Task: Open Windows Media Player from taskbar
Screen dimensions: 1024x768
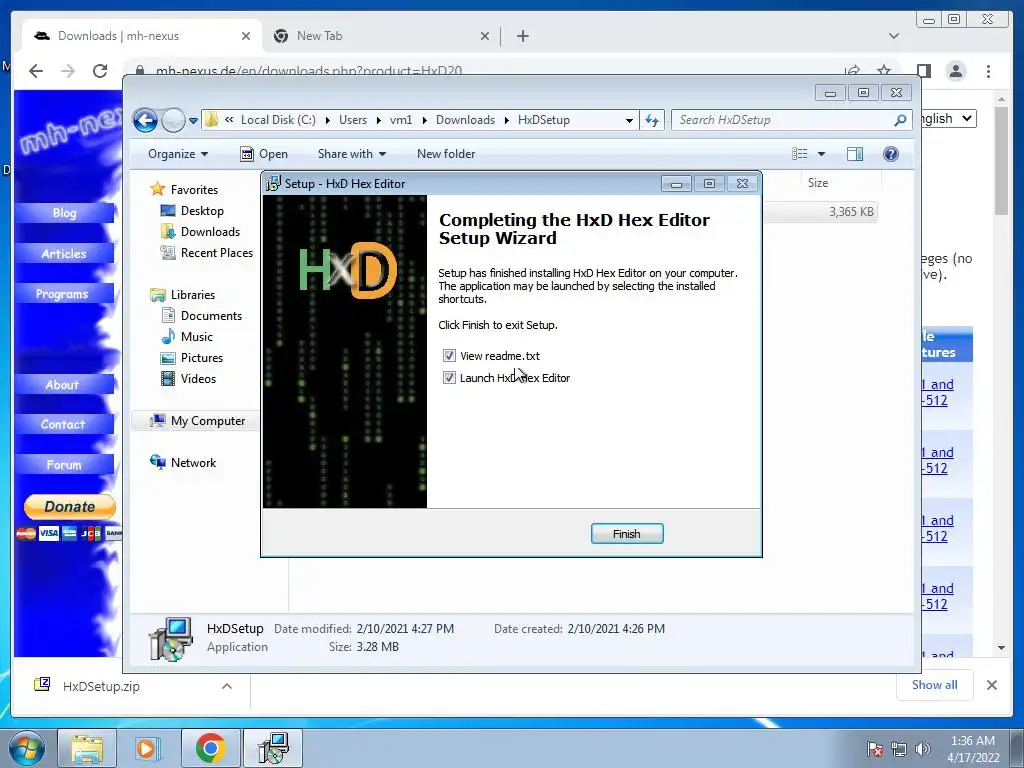Action: [x=147, y=748]
